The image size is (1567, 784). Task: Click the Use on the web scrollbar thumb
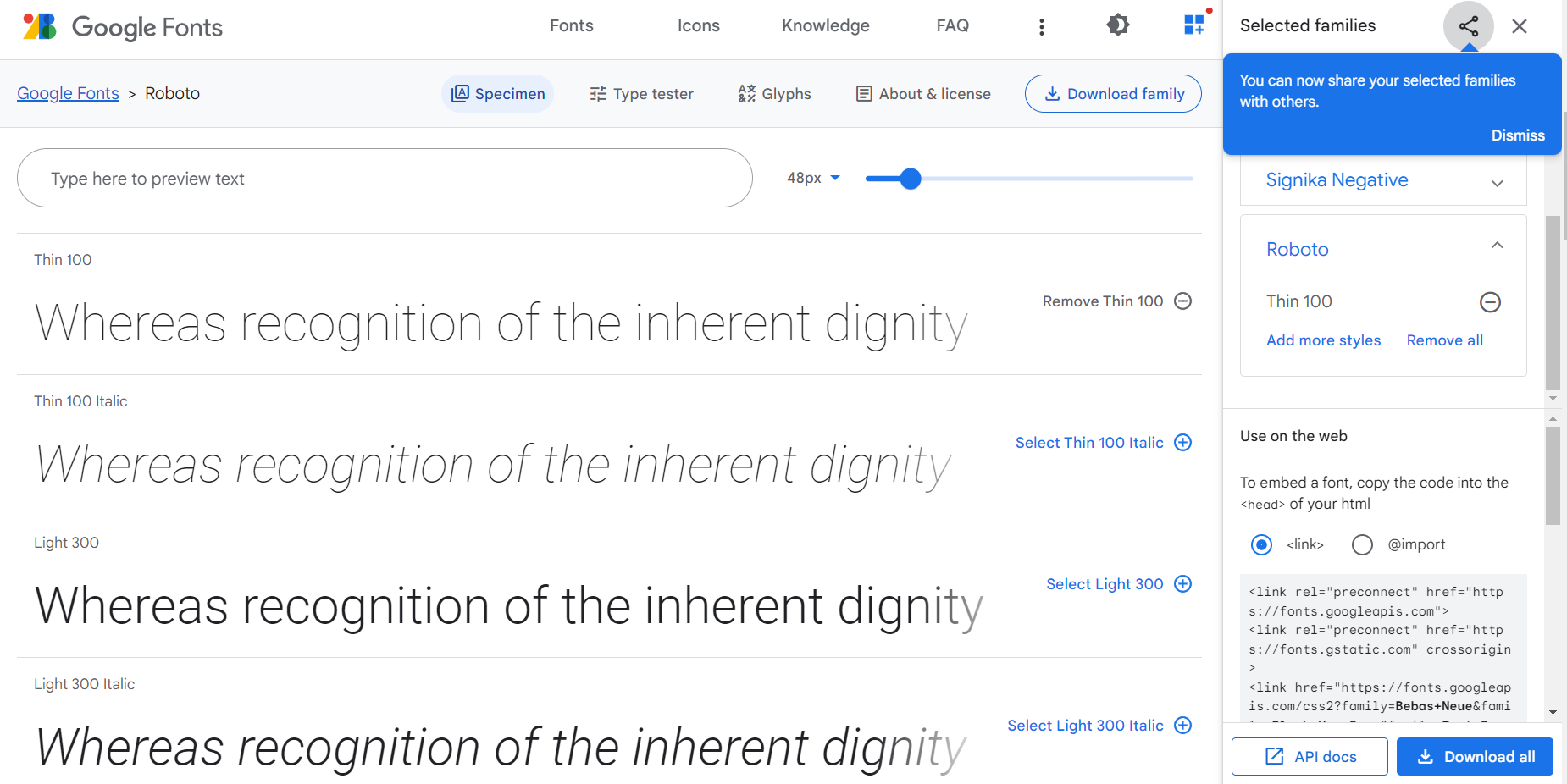pos(1553,476)
